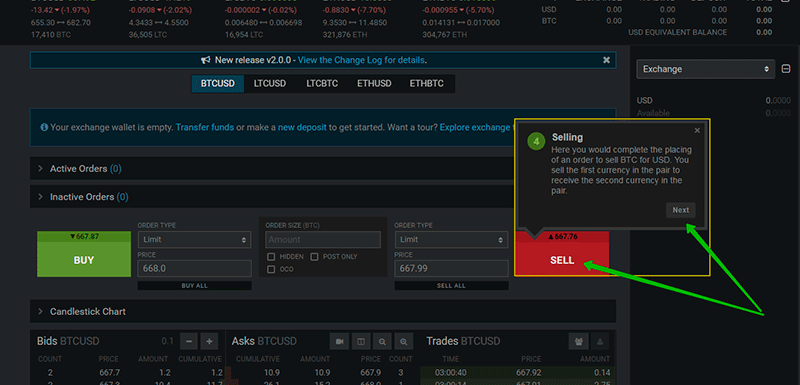Screen dimensions: 800x385
Task: Dismiss the new release announcement banner
Action: 606,60
